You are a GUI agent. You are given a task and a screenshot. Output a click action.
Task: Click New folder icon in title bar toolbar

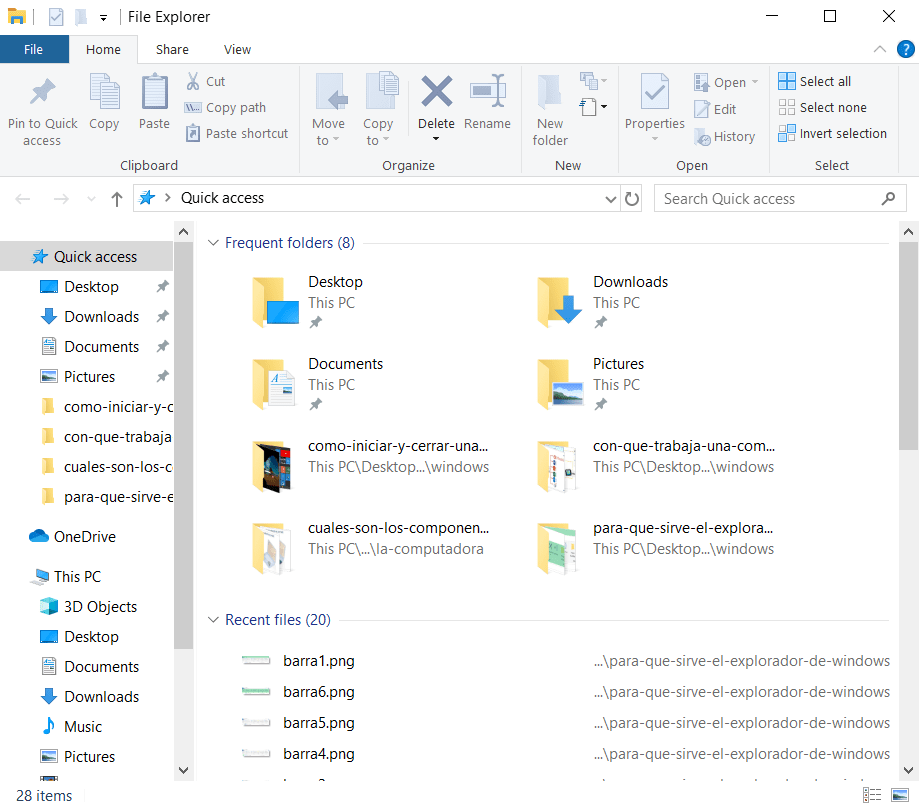click(81, 17)
